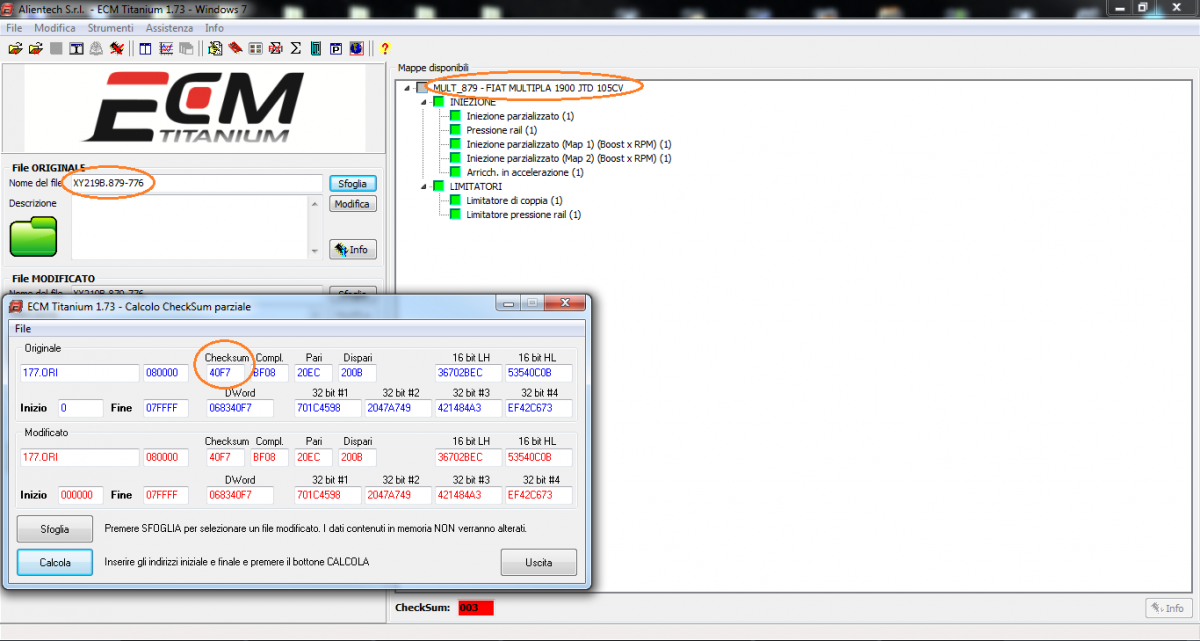Click the Originale file name 177.ORI field
Viewport: 1200px width, 641px height.
[x=79, y=373]
